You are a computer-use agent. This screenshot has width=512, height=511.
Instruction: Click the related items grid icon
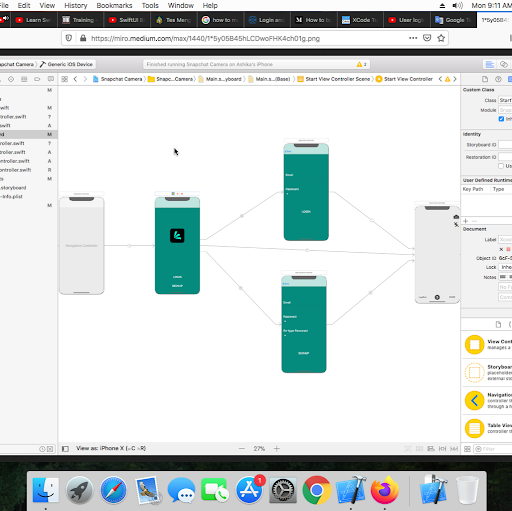(x=65, y=79)
